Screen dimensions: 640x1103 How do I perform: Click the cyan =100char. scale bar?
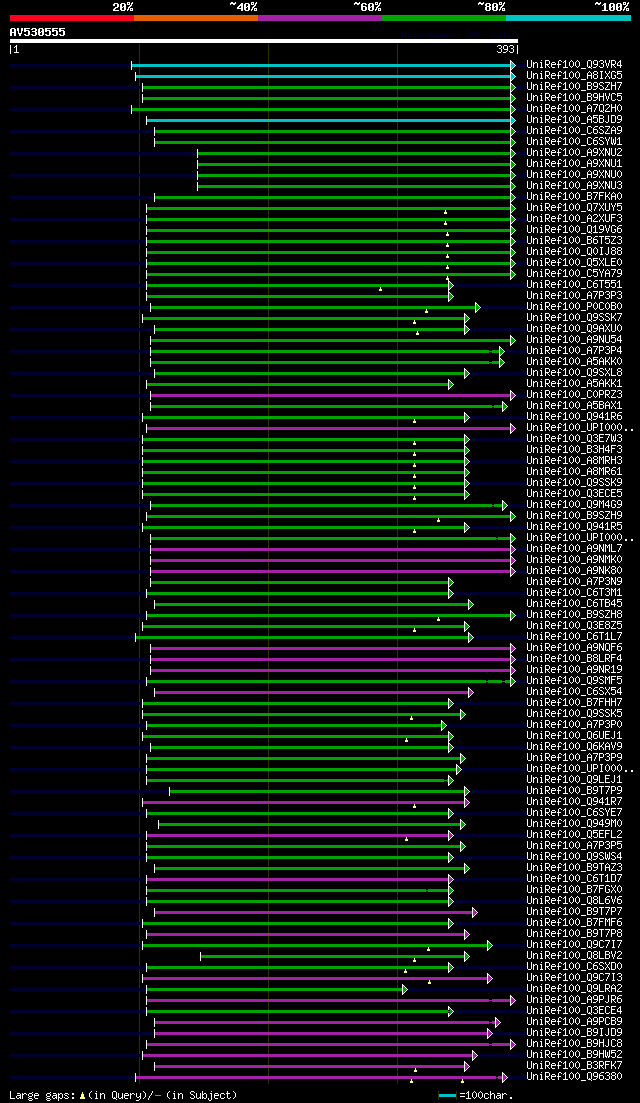coord(447,1095)
